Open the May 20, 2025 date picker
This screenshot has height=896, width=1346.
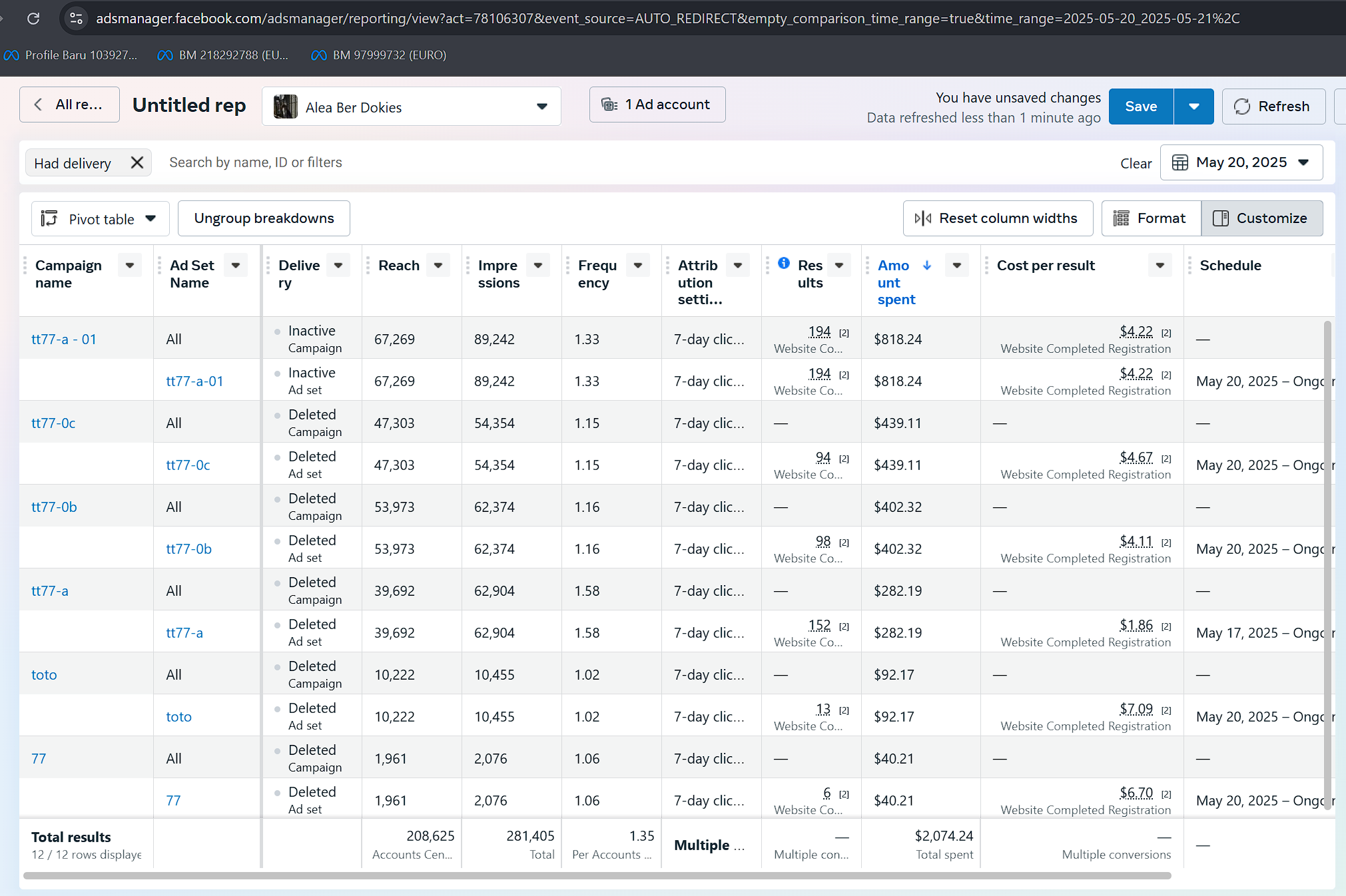(1241, 163)
